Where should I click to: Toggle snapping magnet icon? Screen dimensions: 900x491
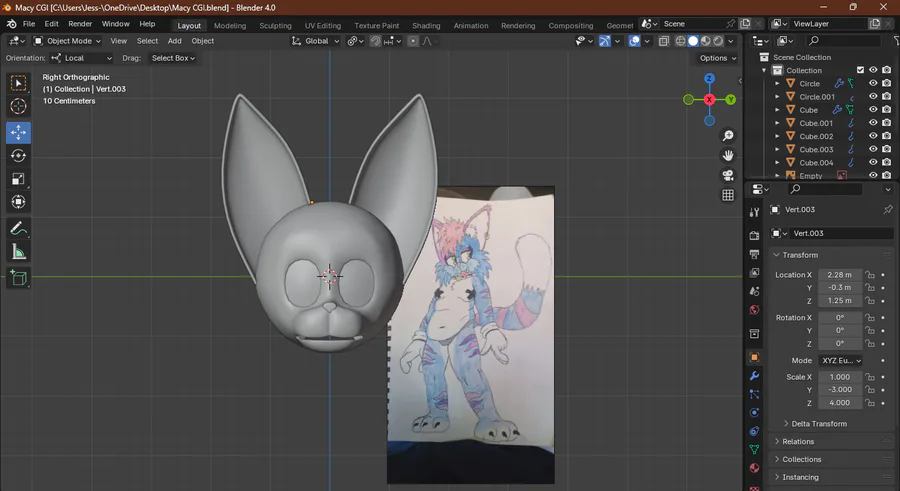pyautogui.click(x=375, y=41)
